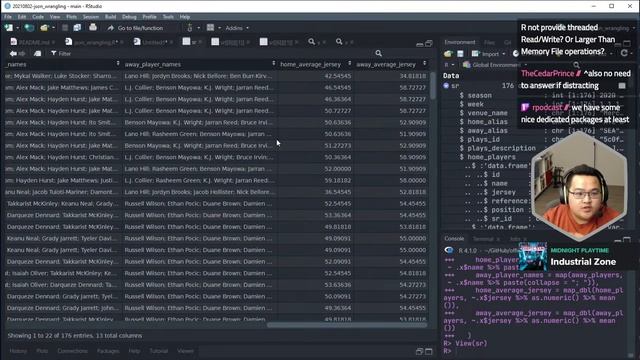Sort by the away_average_jersey column
Image resolution: width=640 pixels, height=360 pixels.
click(391, 64)
